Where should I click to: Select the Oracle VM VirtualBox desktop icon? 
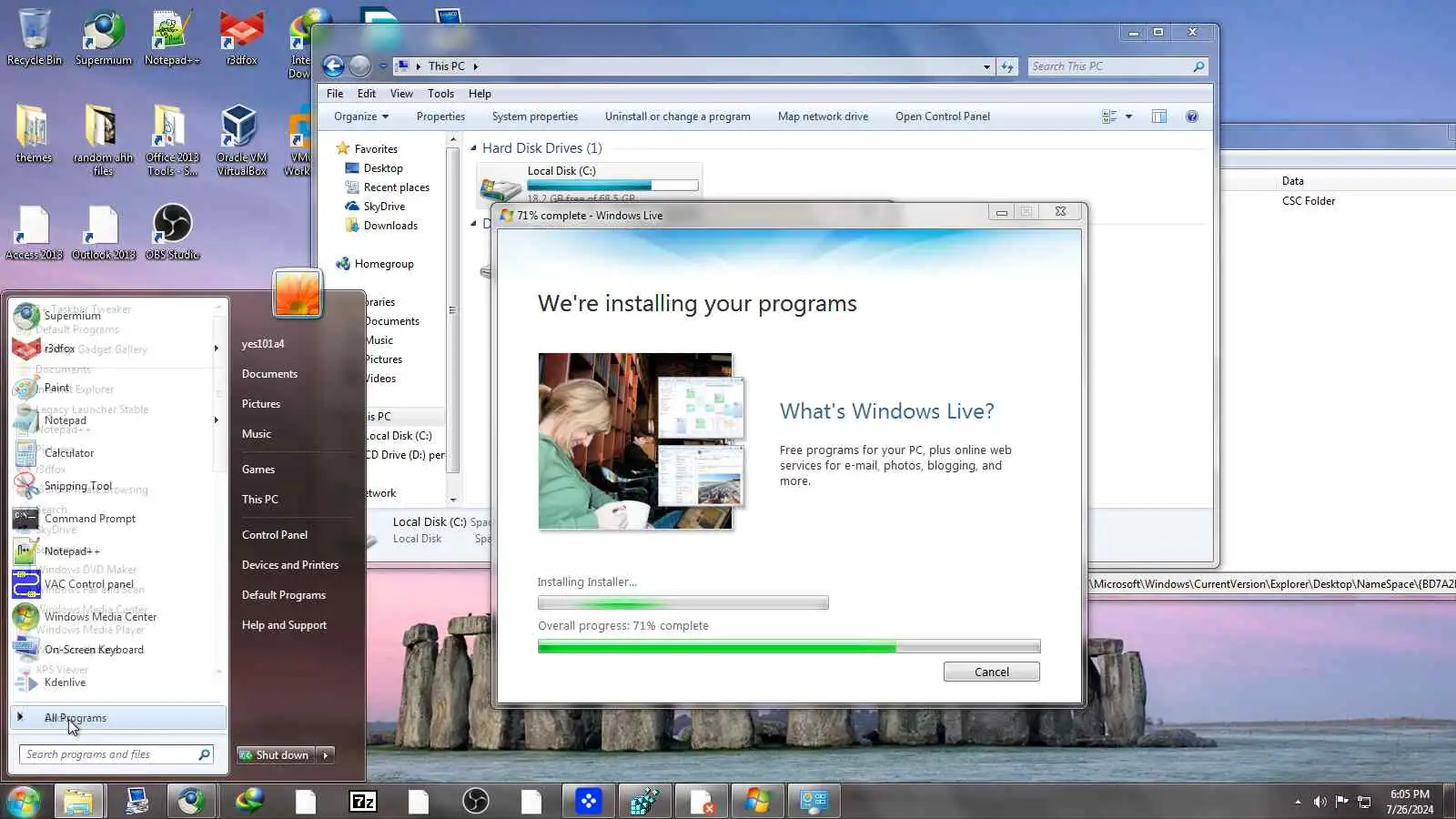coord(241,138)
